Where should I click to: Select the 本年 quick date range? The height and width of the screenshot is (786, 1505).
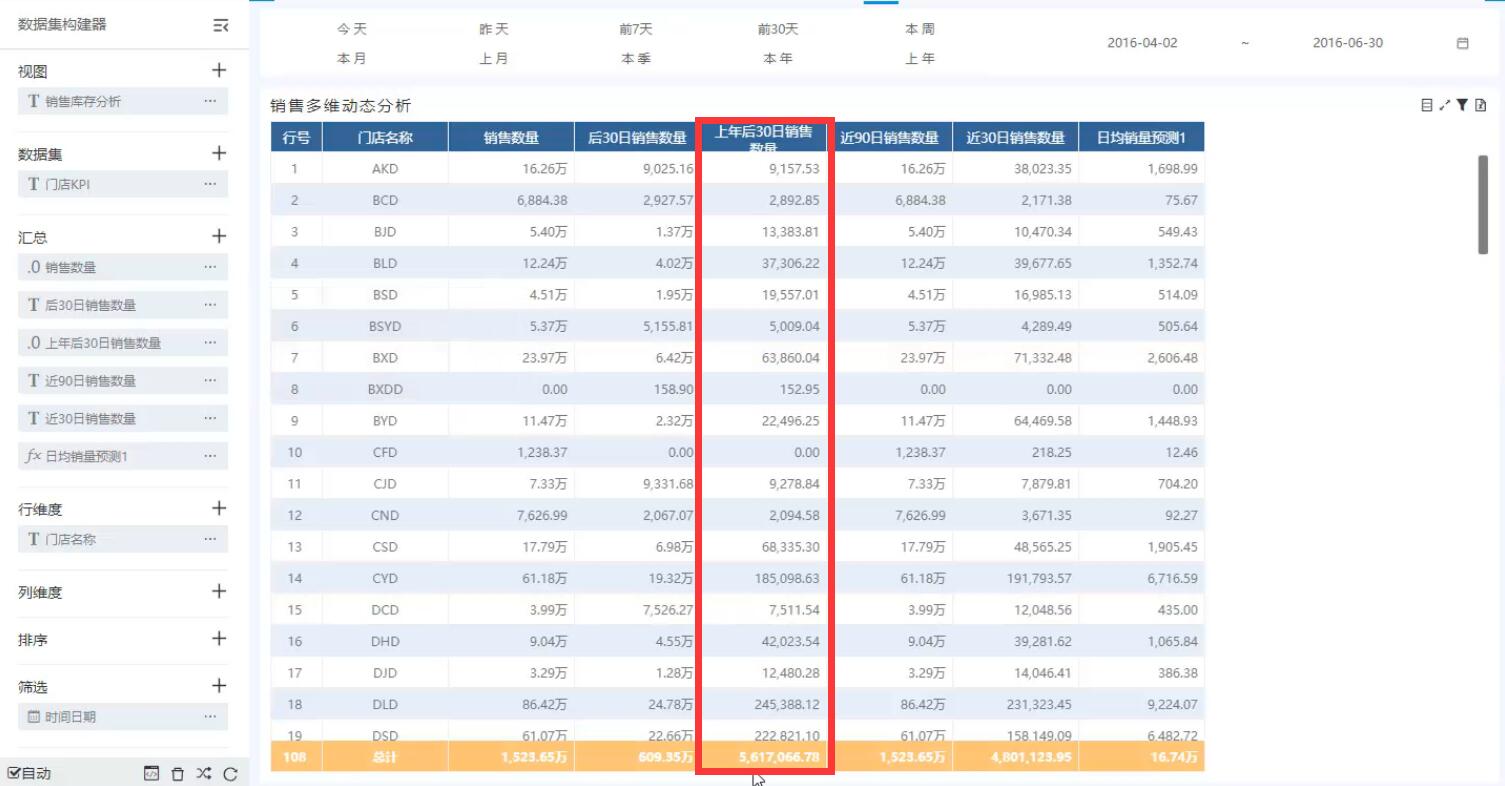[x=778, y=59]
